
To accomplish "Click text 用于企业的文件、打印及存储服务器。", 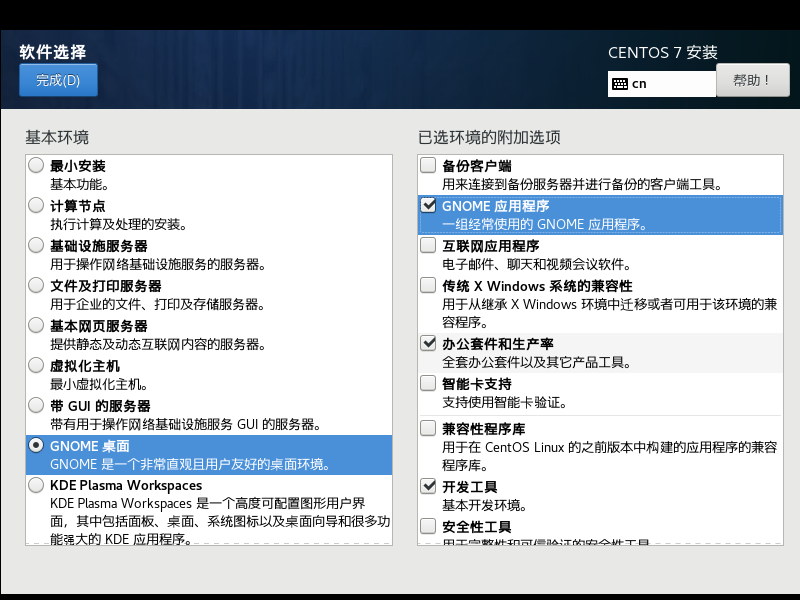I will pyautogui.click(x=158, y=305).
